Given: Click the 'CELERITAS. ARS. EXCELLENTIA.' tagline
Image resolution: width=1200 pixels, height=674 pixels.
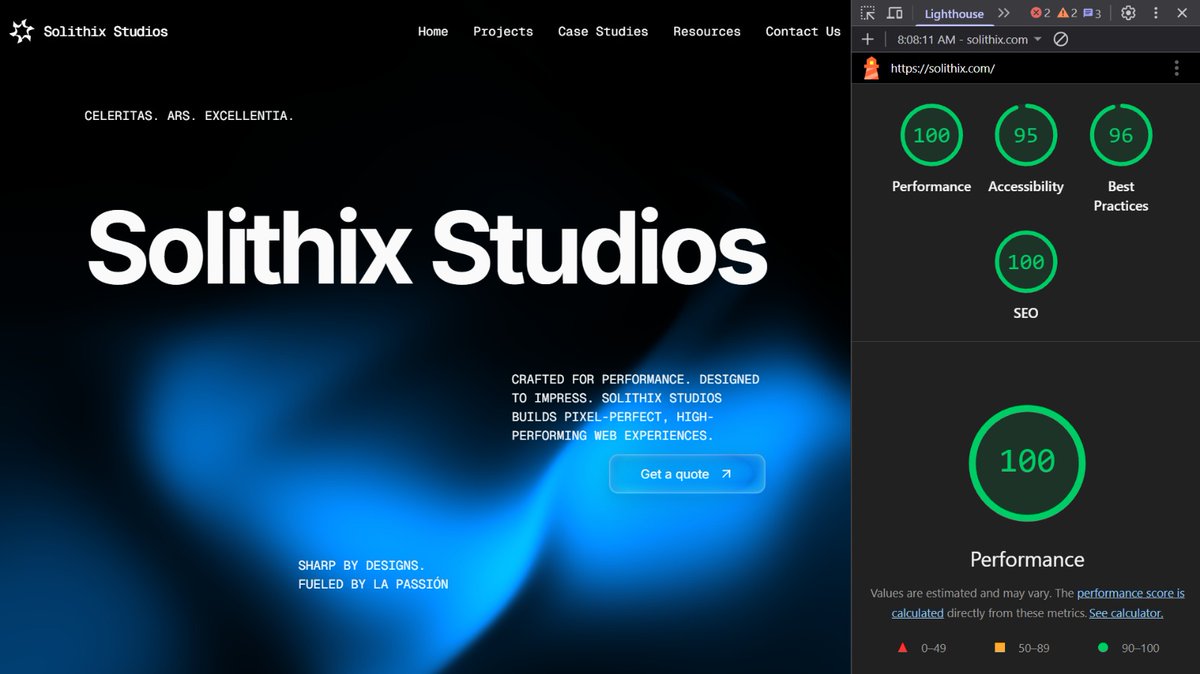Looking at the screenshot, I should click(189, 116).
